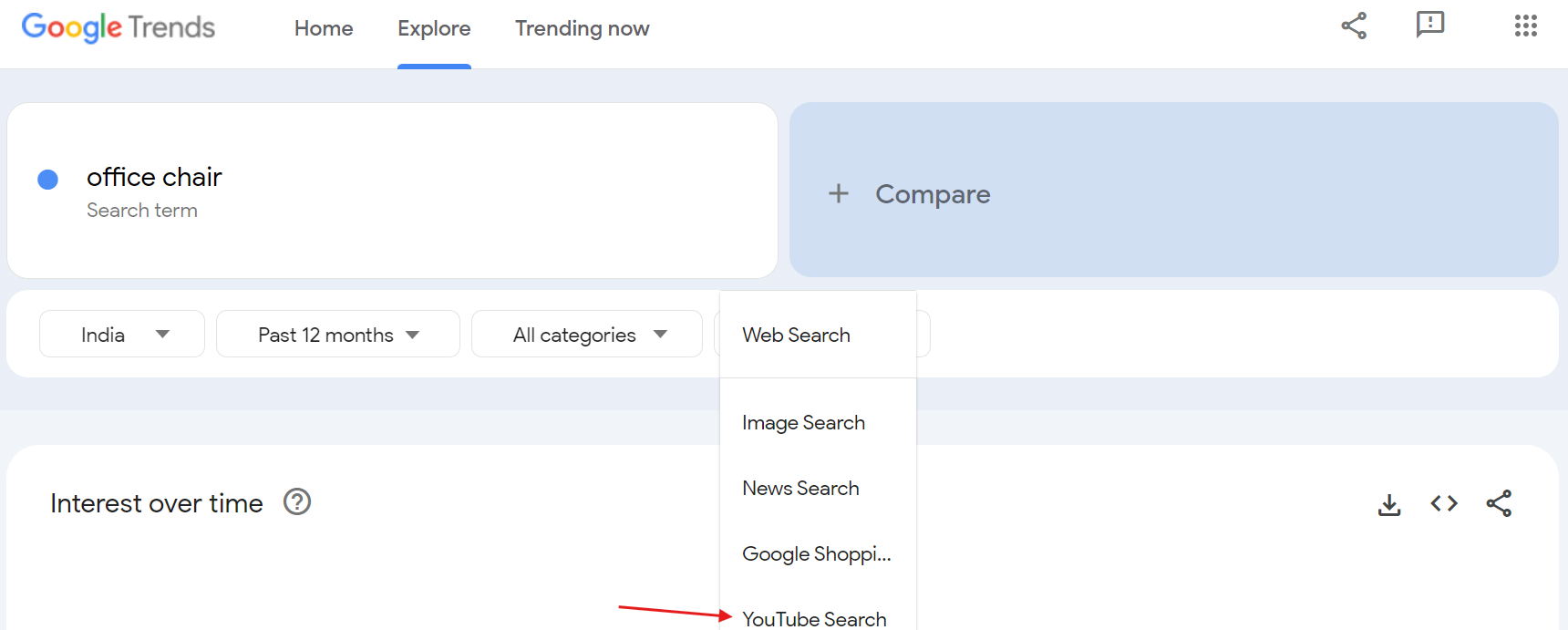1568x630 pixels.
Task: Click the share icon in the top bar
Action: (x=1355, y=26)
